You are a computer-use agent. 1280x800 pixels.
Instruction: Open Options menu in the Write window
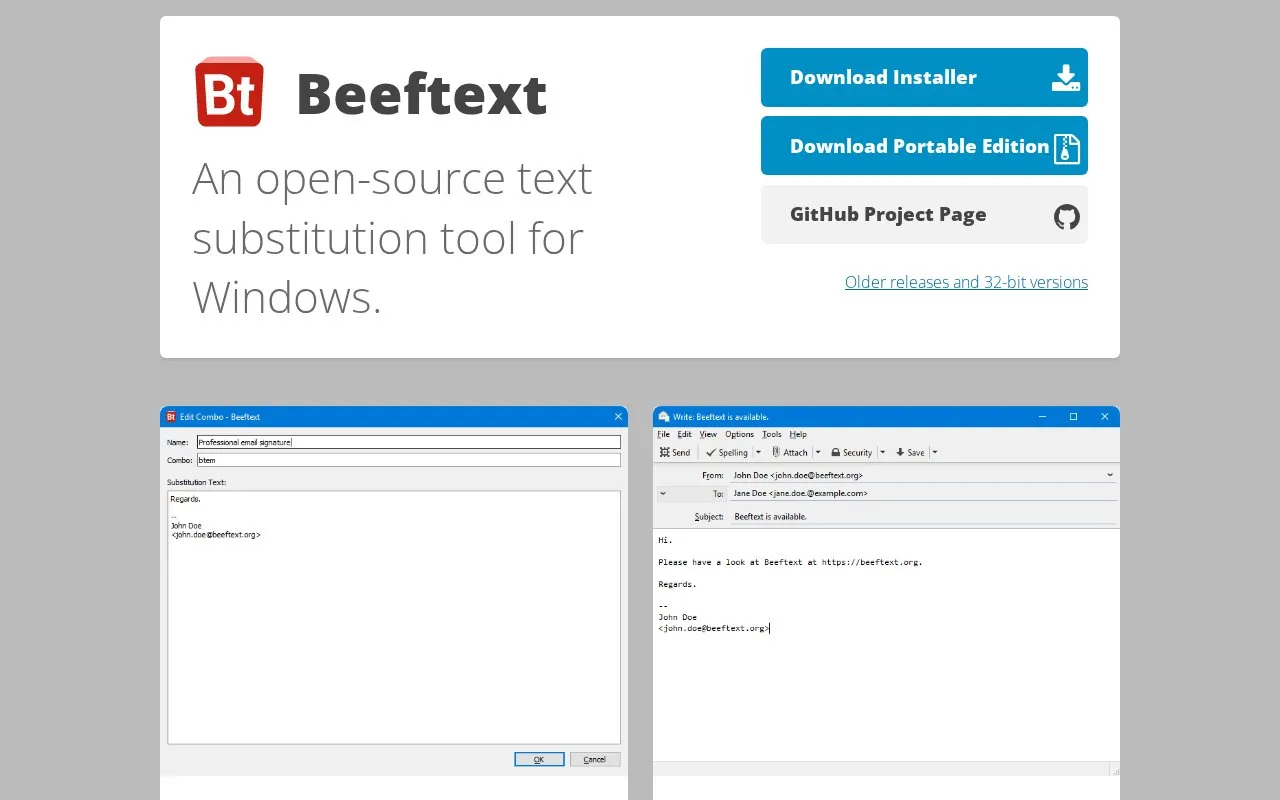[739, 434]
